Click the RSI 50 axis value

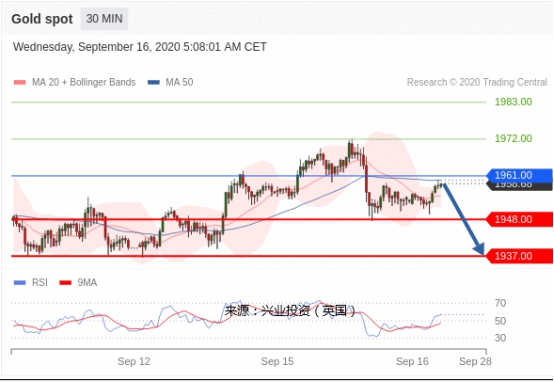500,321
